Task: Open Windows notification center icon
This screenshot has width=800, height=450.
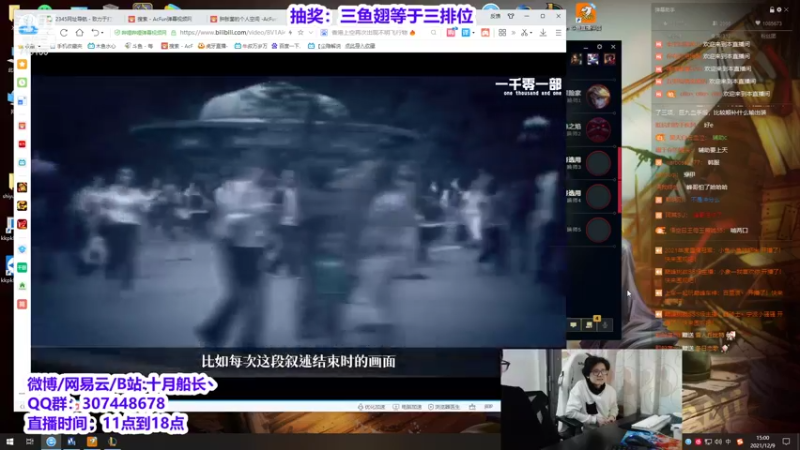Action: 787,441
